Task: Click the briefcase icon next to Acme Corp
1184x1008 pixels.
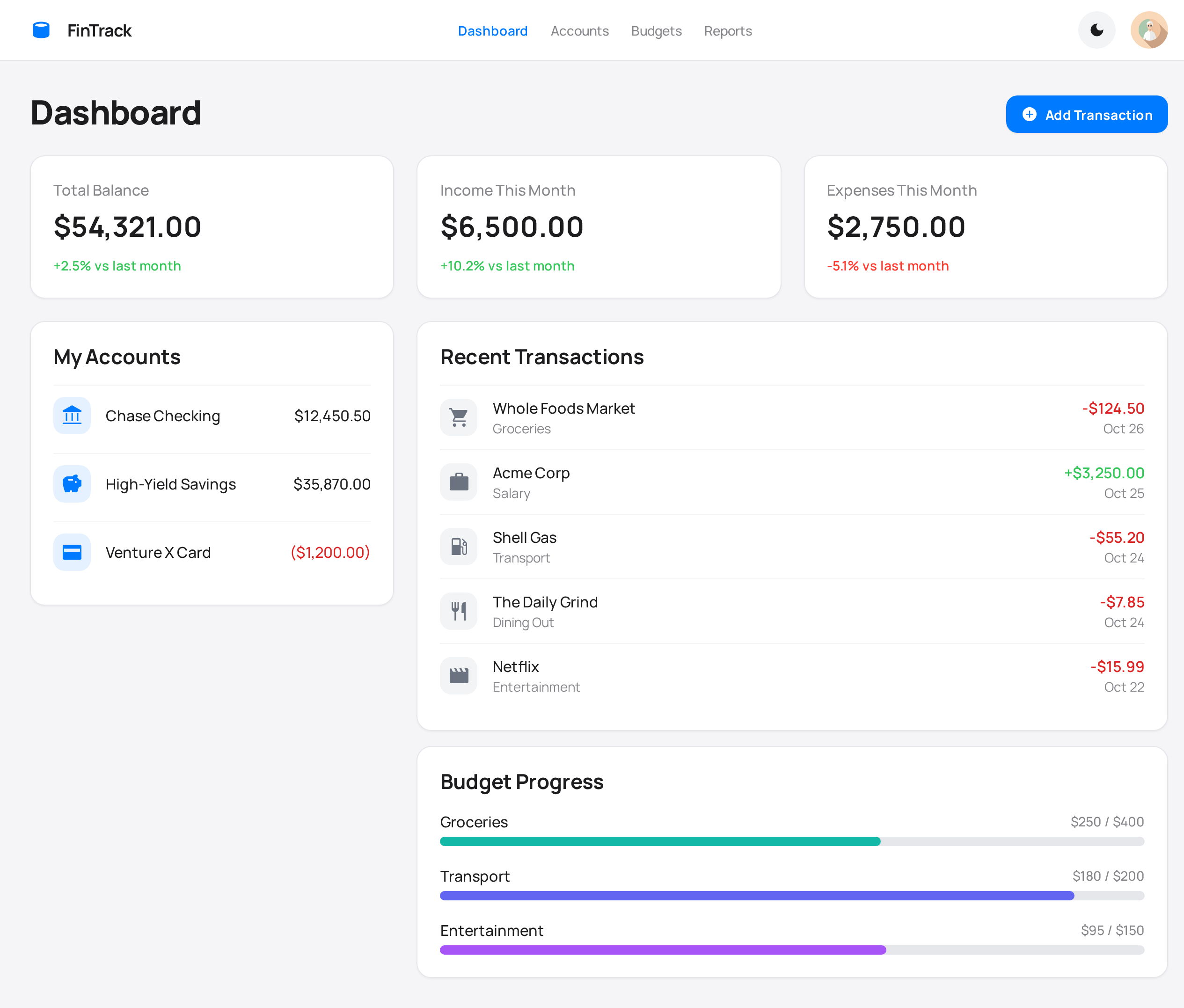Action: point(458,482)
